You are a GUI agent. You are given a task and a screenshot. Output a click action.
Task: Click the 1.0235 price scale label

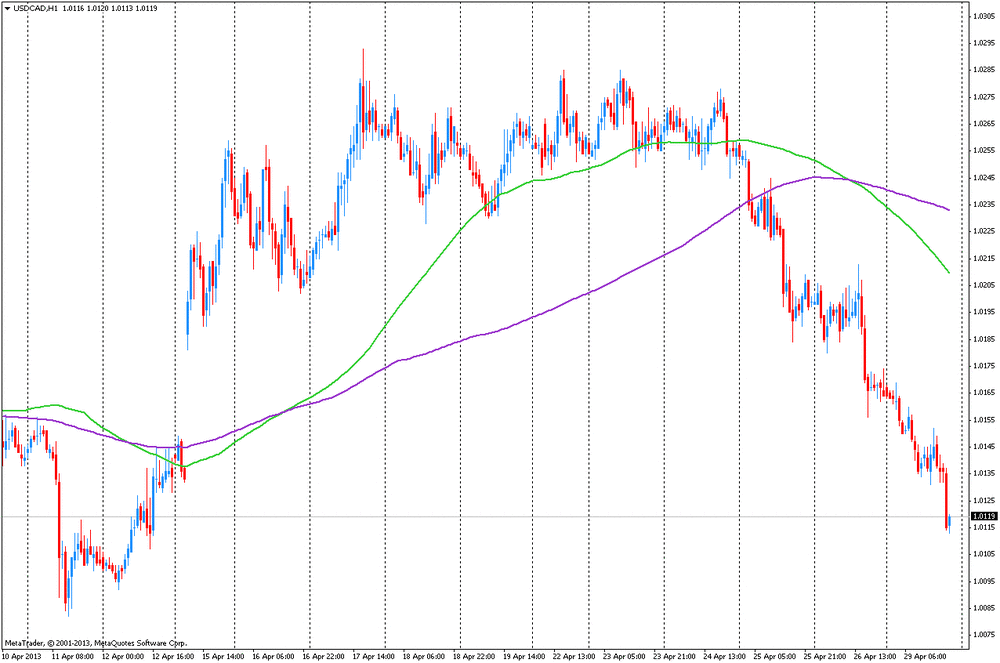coord(985,204)
